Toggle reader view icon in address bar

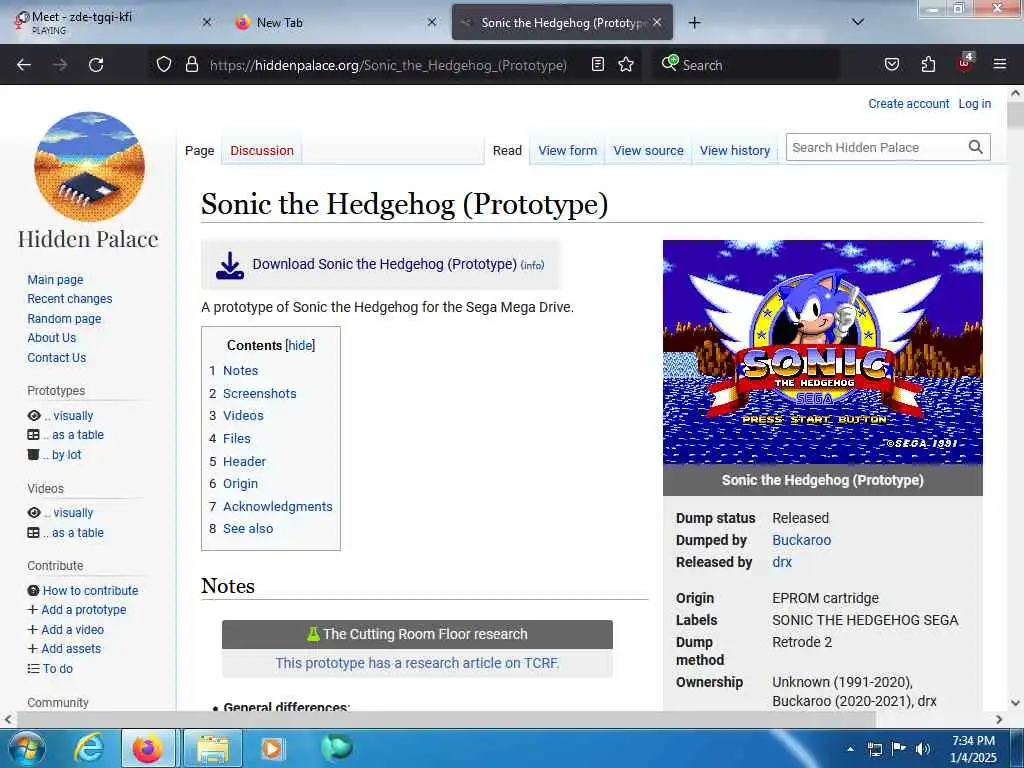[598, 64]
